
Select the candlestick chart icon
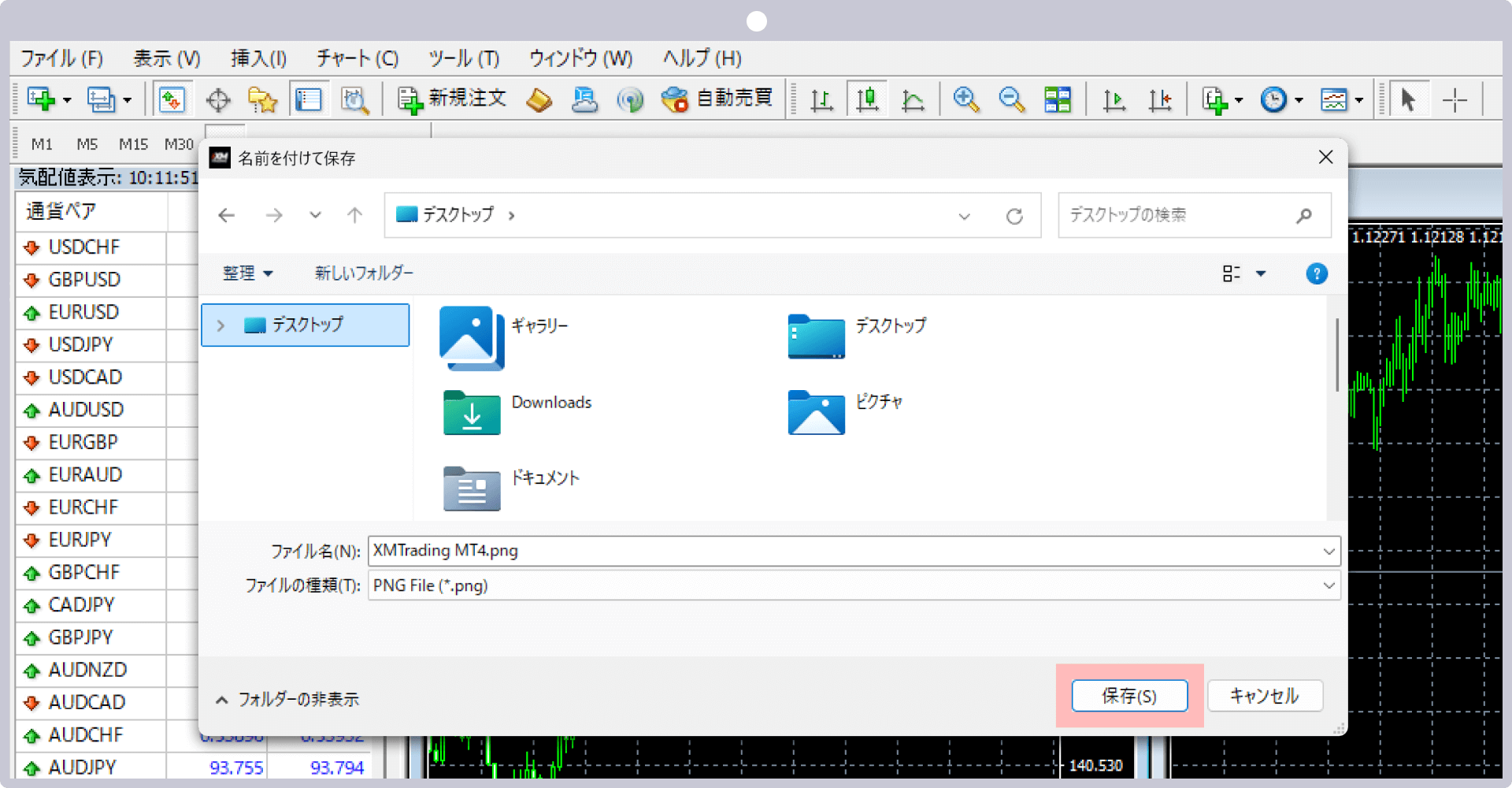867,100
